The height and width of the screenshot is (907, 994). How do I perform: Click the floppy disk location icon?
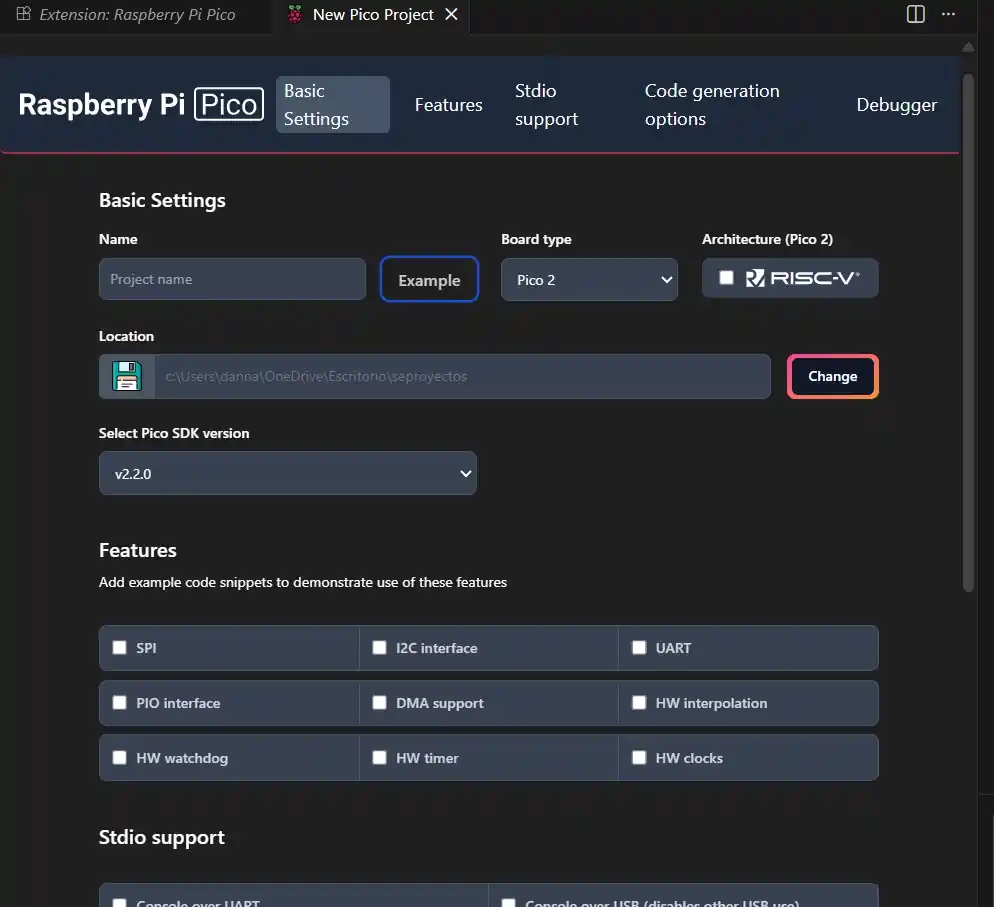pyautogui.click(x=127, y=377)
